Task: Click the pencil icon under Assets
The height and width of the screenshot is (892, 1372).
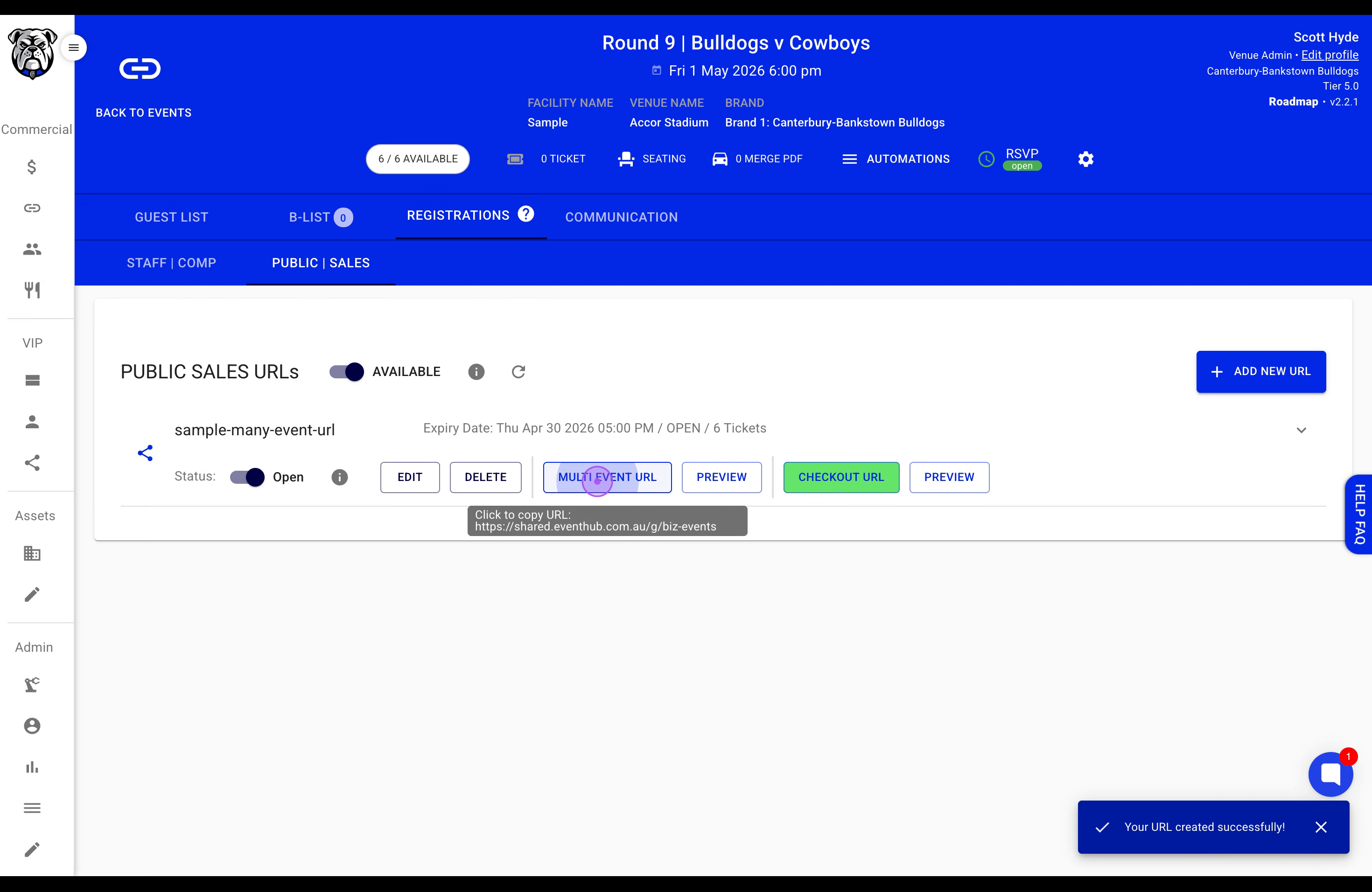Action: (32, 594)
